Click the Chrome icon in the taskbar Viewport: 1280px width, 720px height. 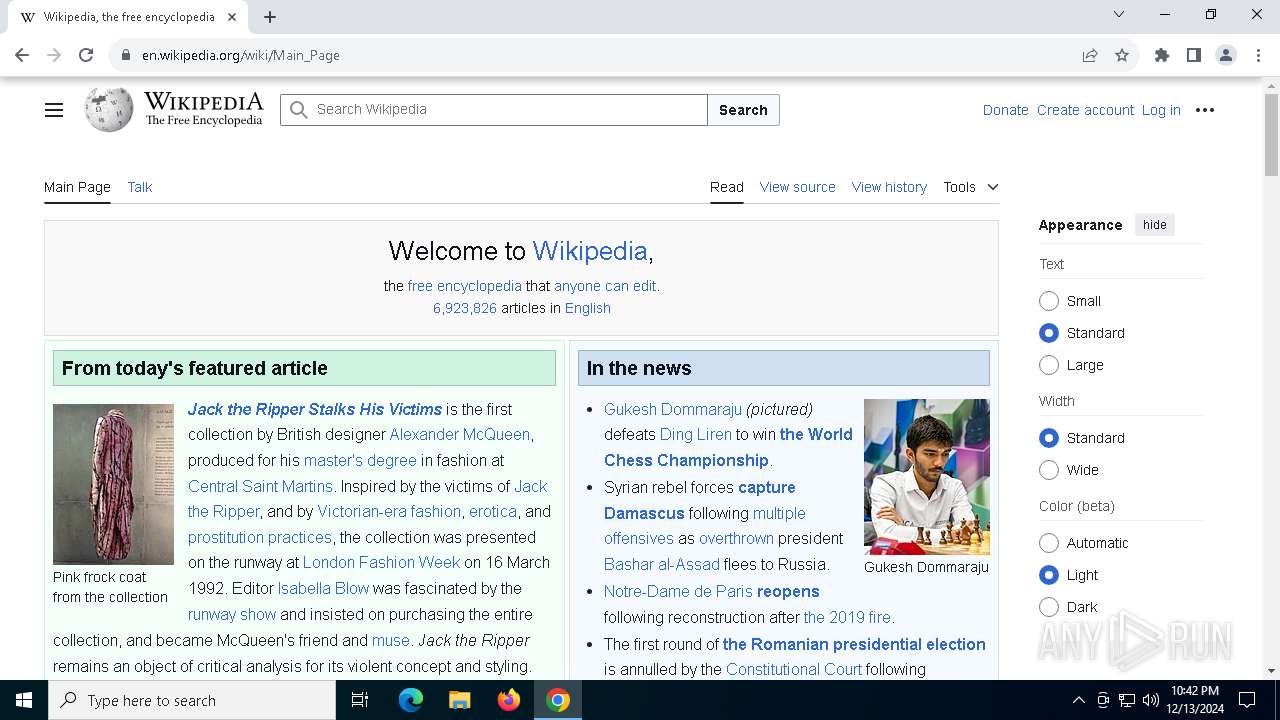pyautogui.click(x=558, y=700)
